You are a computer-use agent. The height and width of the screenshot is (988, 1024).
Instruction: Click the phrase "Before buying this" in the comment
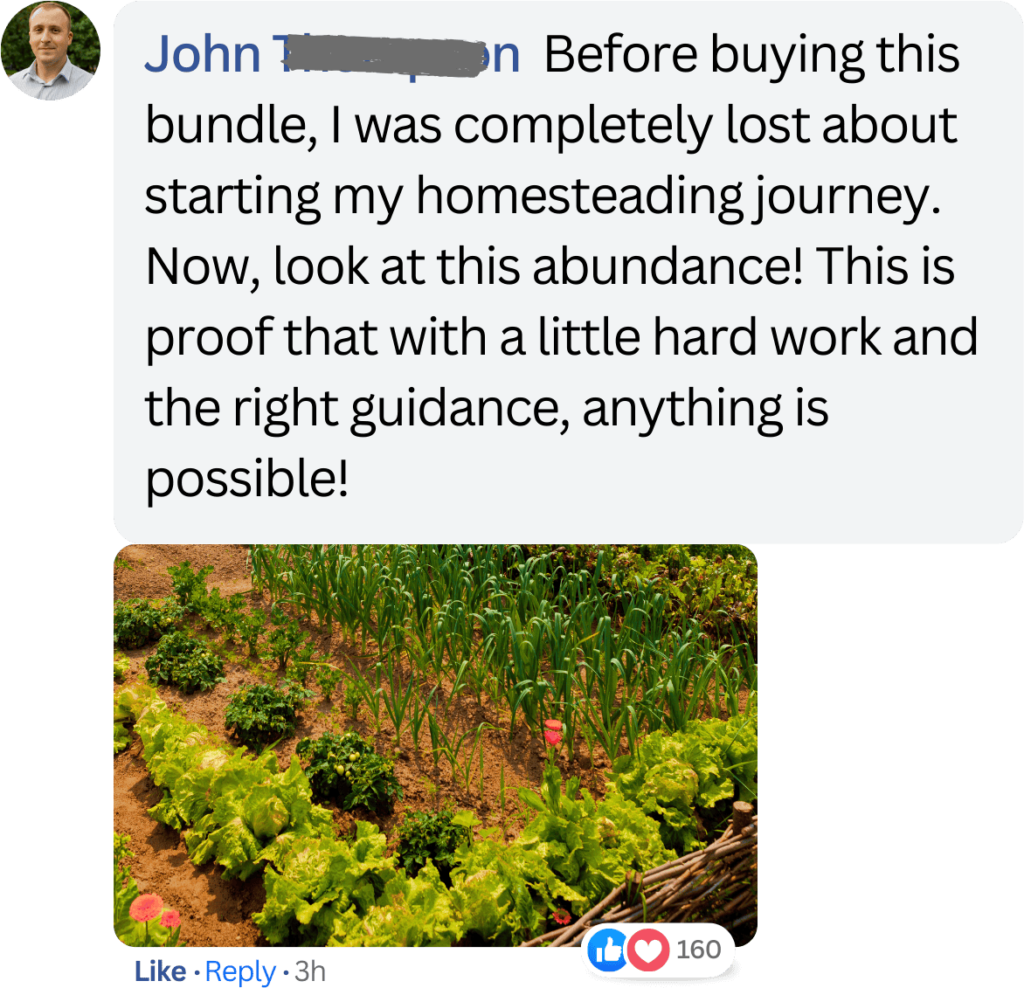pos(752,55)
